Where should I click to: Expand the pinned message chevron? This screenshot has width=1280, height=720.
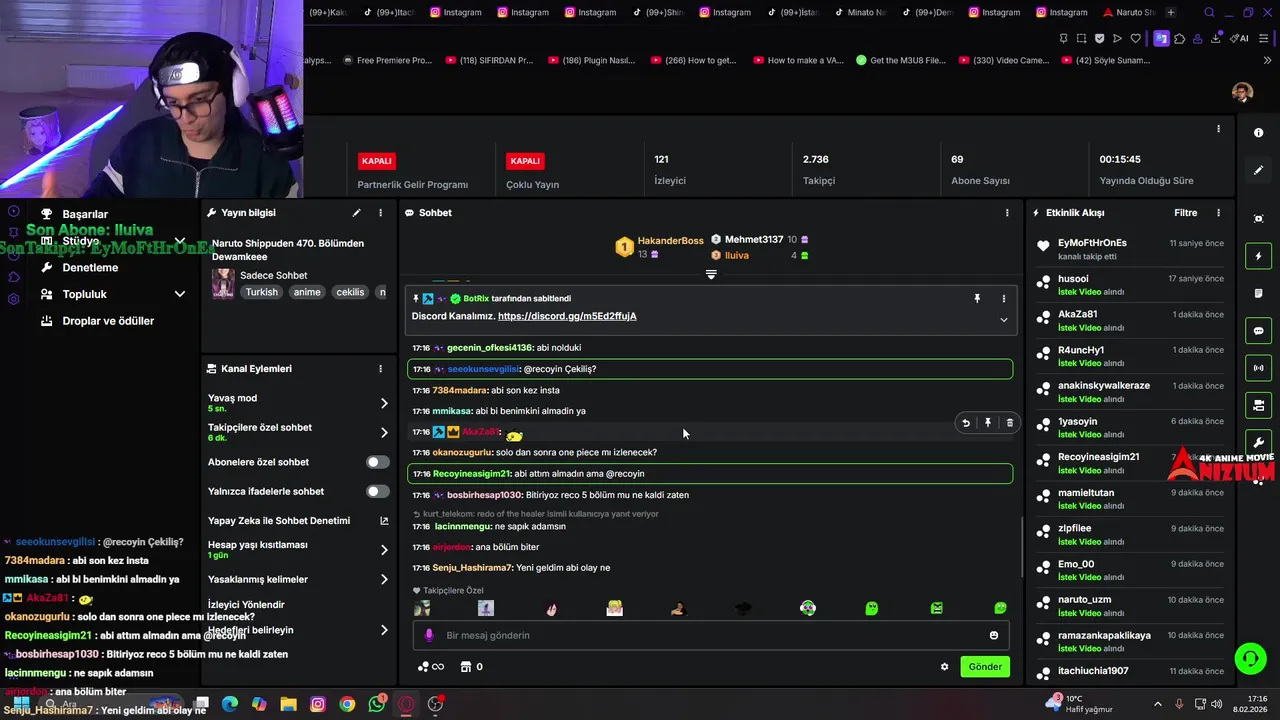[x=1004, y=320]
